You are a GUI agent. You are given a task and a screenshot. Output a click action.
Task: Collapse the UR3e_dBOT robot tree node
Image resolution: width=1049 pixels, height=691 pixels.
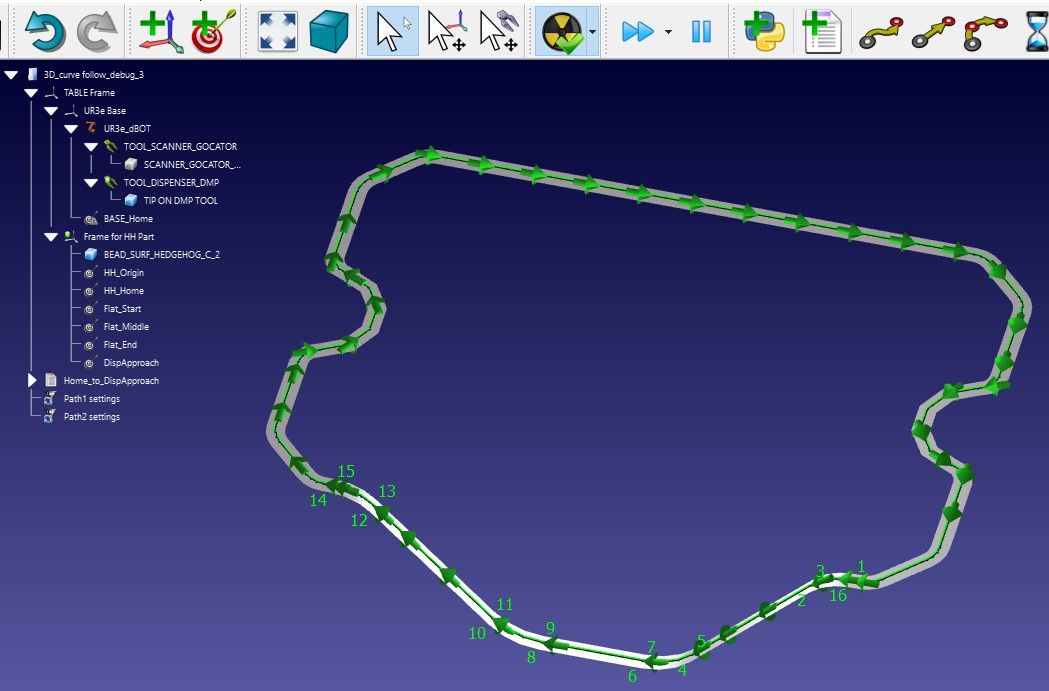pyautogui.click(x=72, y=129)
